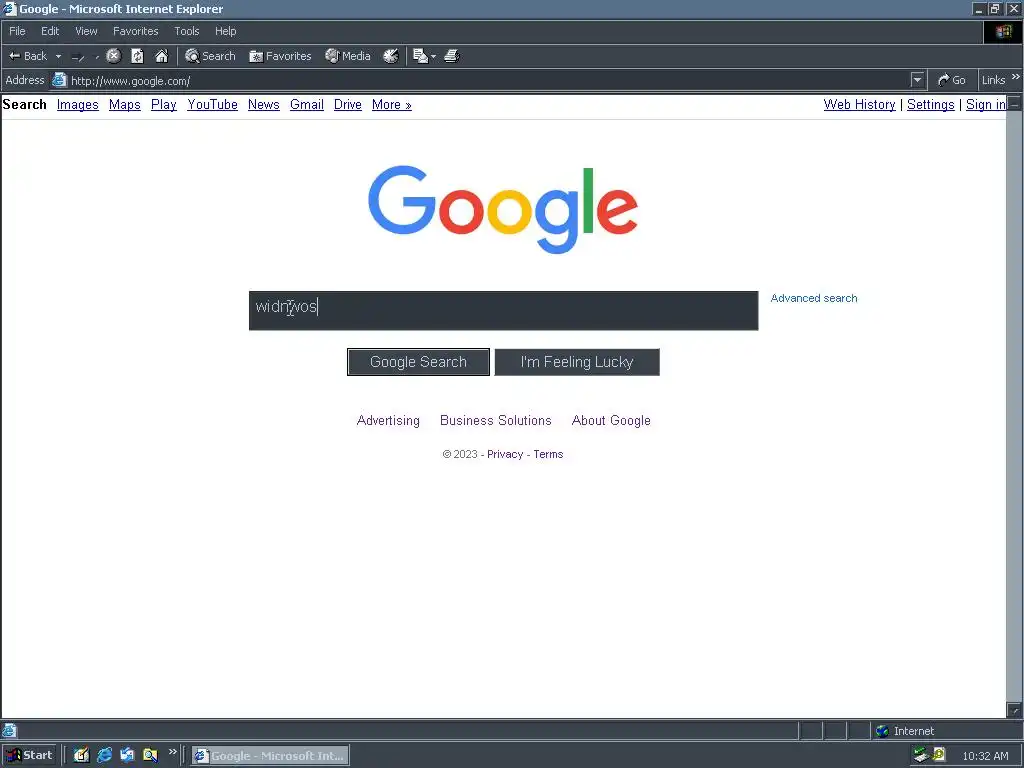Follow the Play link

click(x=164, y=104)
